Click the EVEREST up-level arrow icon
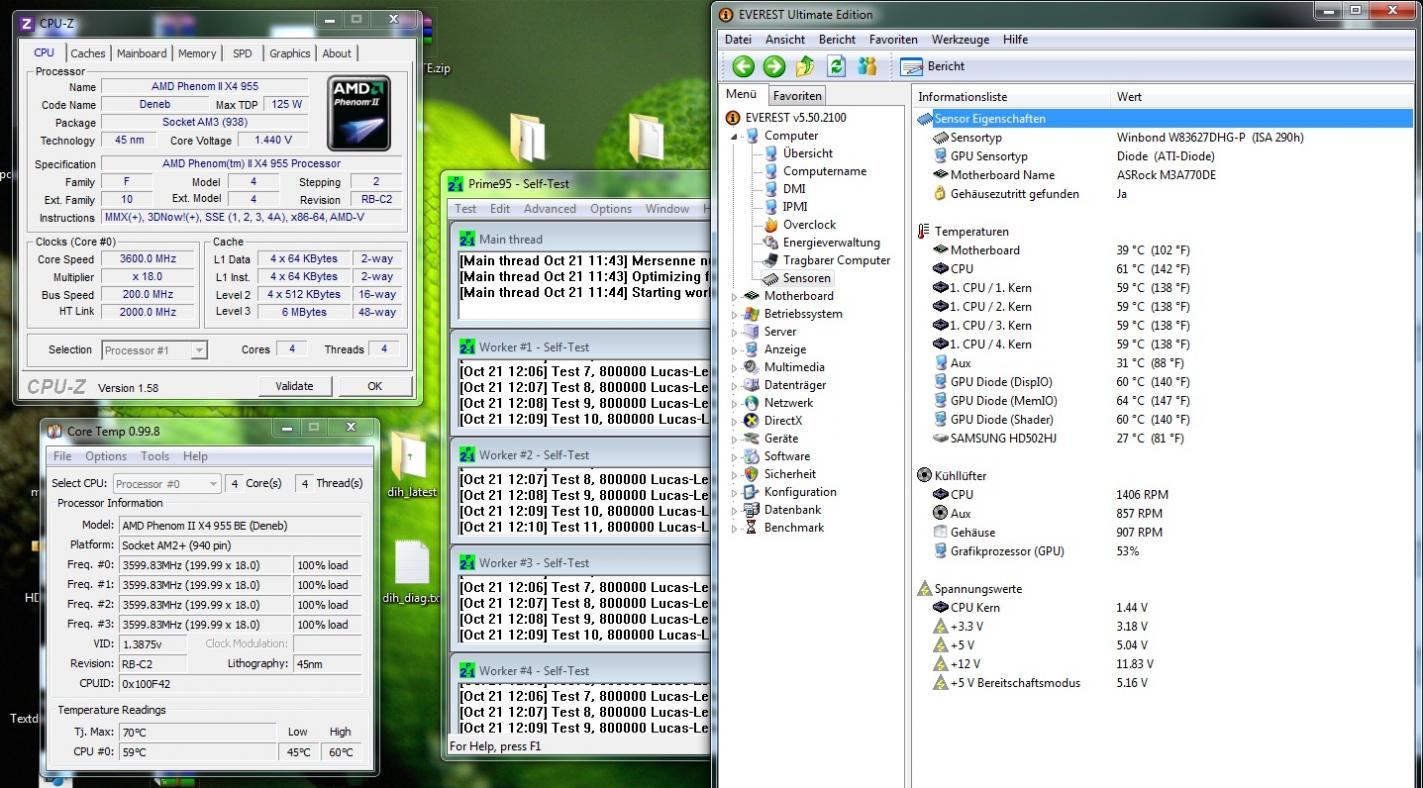The image size is (1423, 788). (805, 66)
